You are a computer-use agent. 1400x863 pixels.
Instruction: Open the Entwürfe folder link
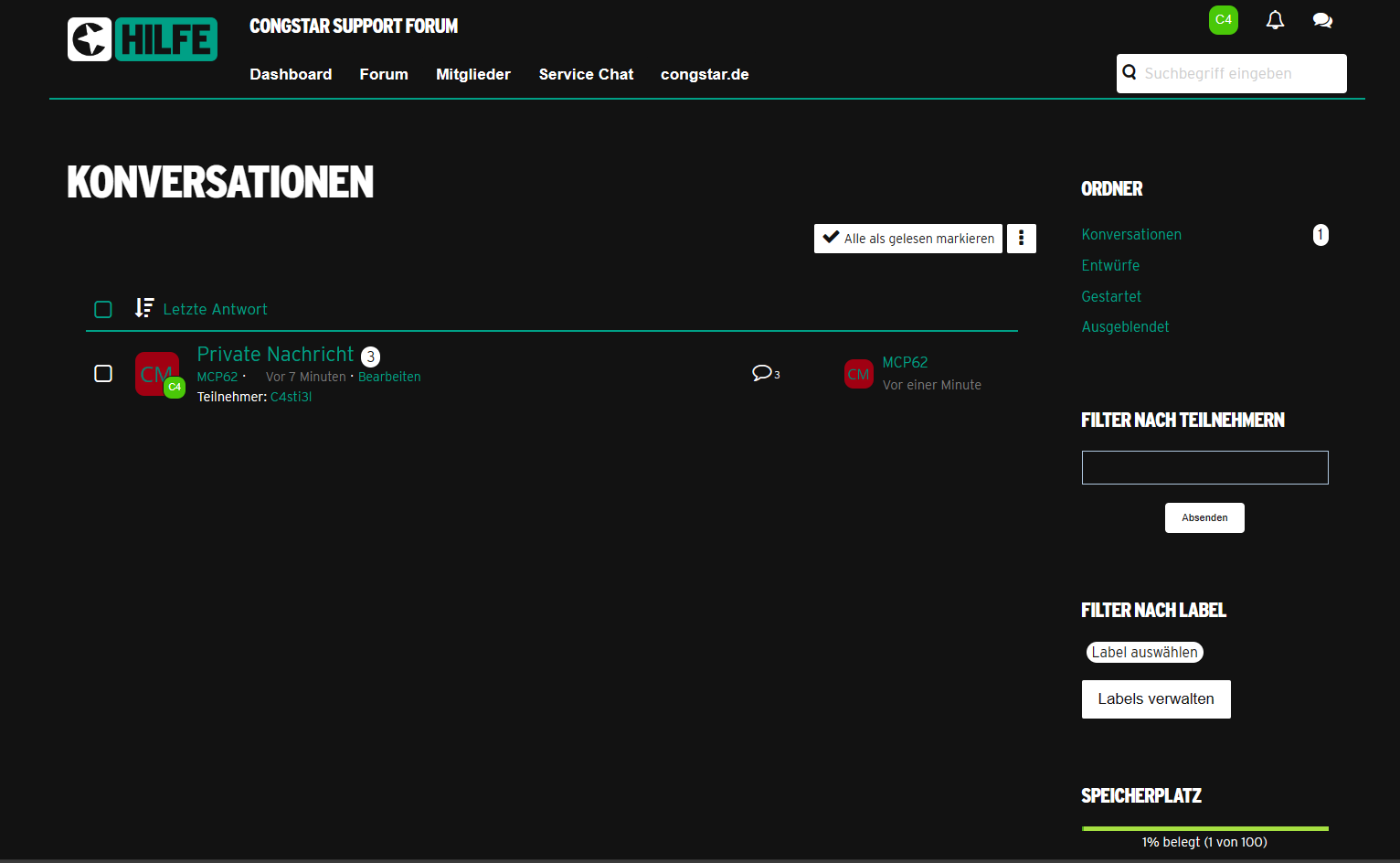pos(1110,266)
